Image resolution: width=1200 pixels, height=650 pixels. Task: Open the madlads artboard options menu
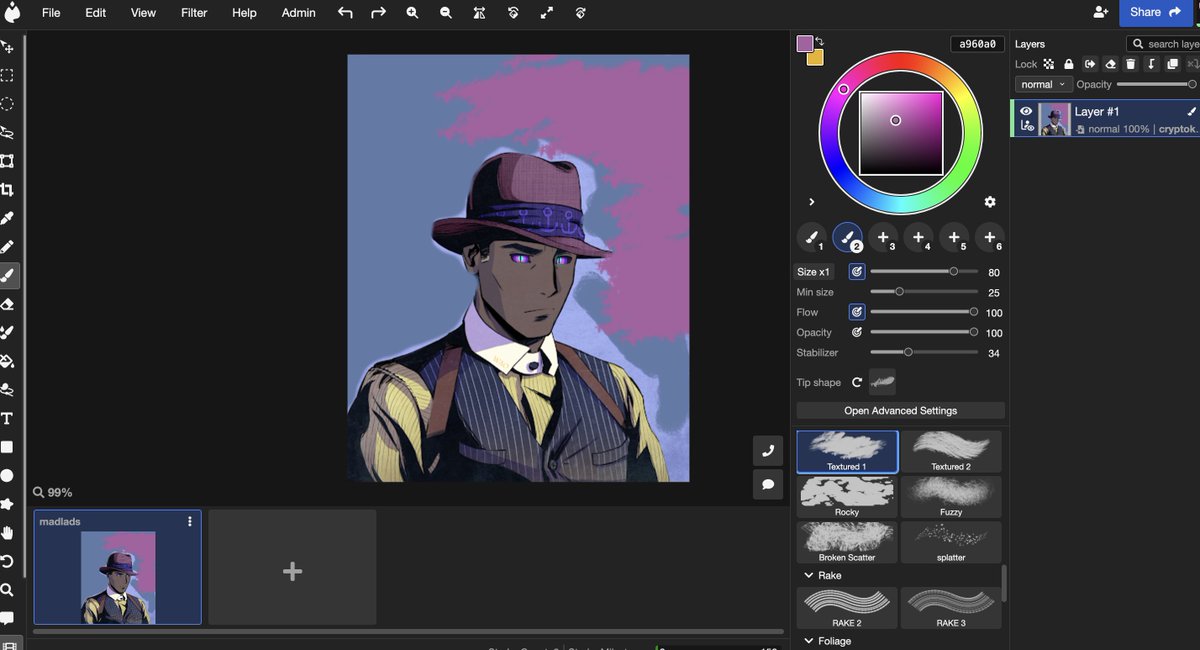click(190, 521)
